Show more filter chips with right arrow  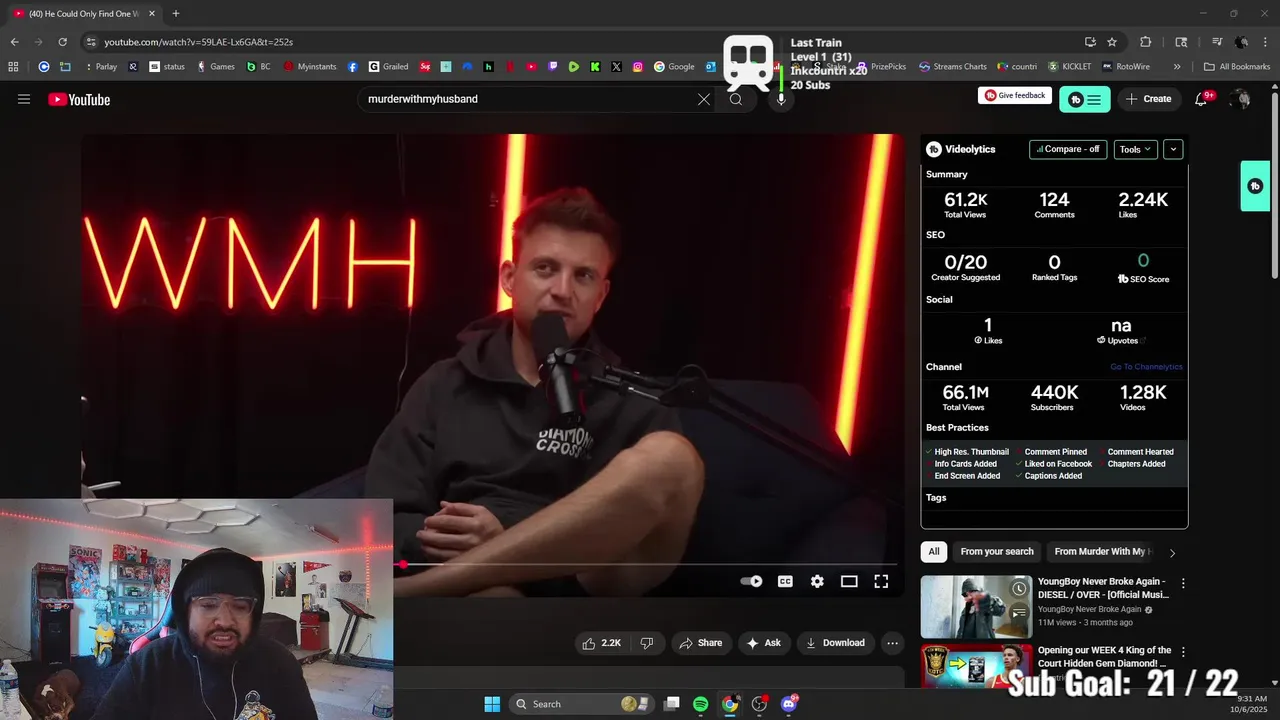(x=1172, y=552)
